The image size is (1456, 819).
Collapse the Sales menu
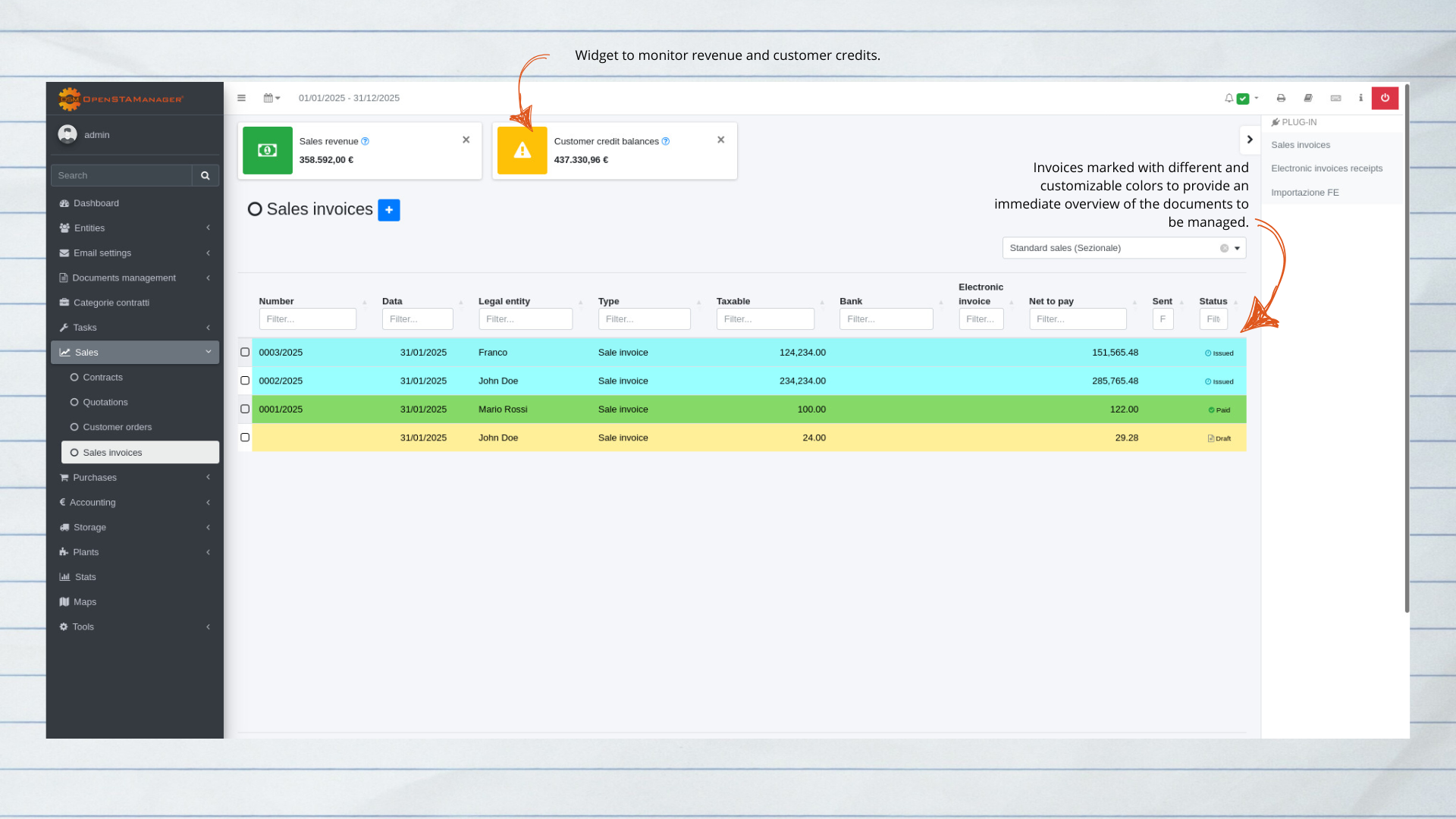click(x=135, y=353)
